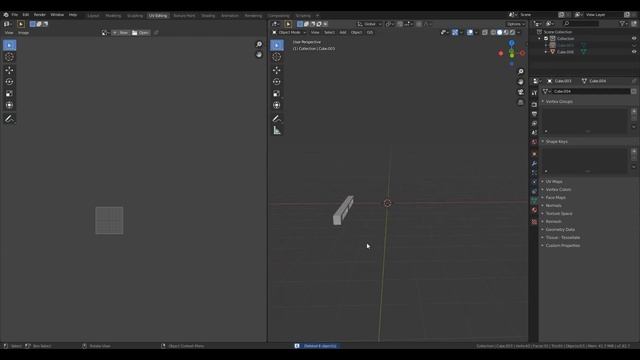Open the Render menu
640x360 pixels.
click(40, 15)
